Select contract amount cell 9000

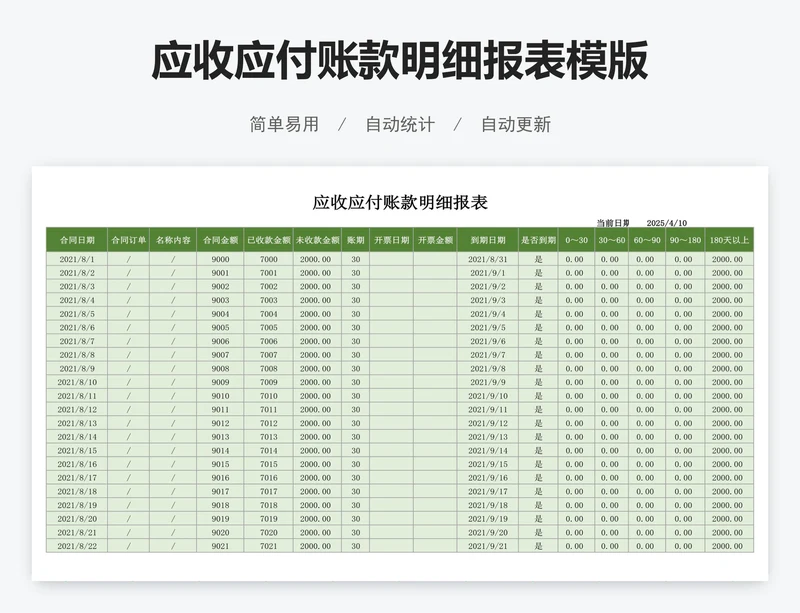[x=220, y=259]
